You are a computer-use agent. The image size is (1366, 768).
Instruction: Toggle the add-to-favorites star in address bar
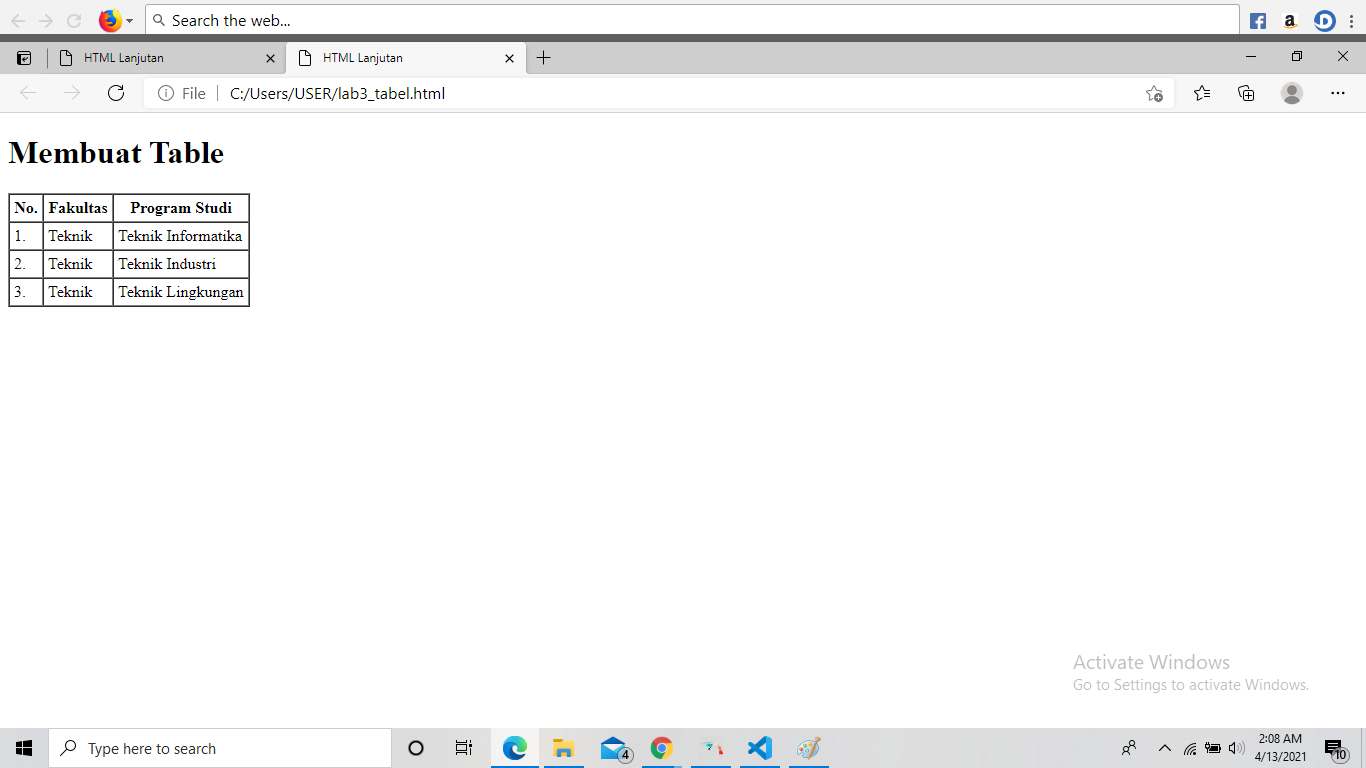point(1155,92)
